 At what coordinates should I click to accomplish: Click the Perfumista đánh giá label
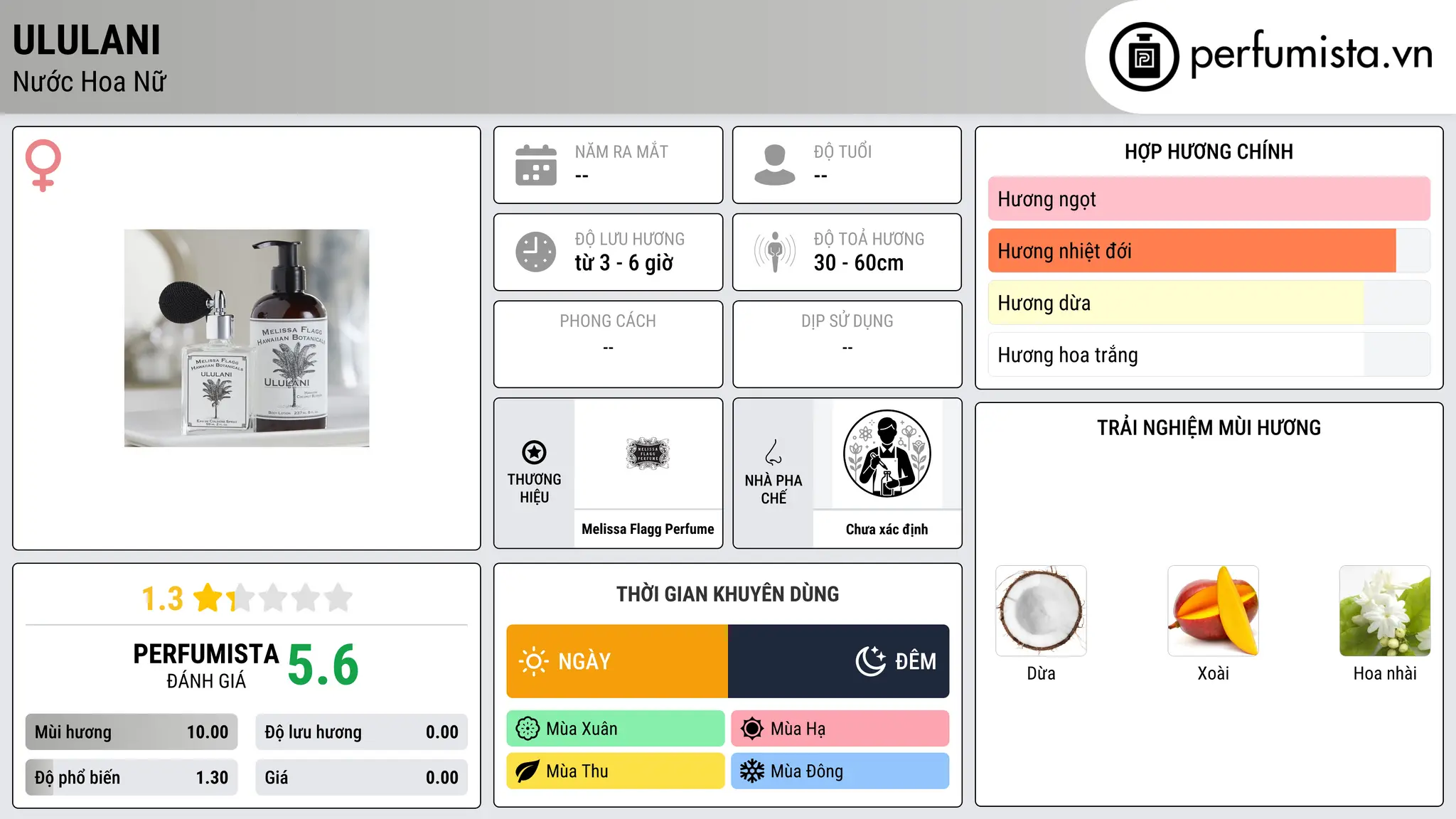point(206,665)
